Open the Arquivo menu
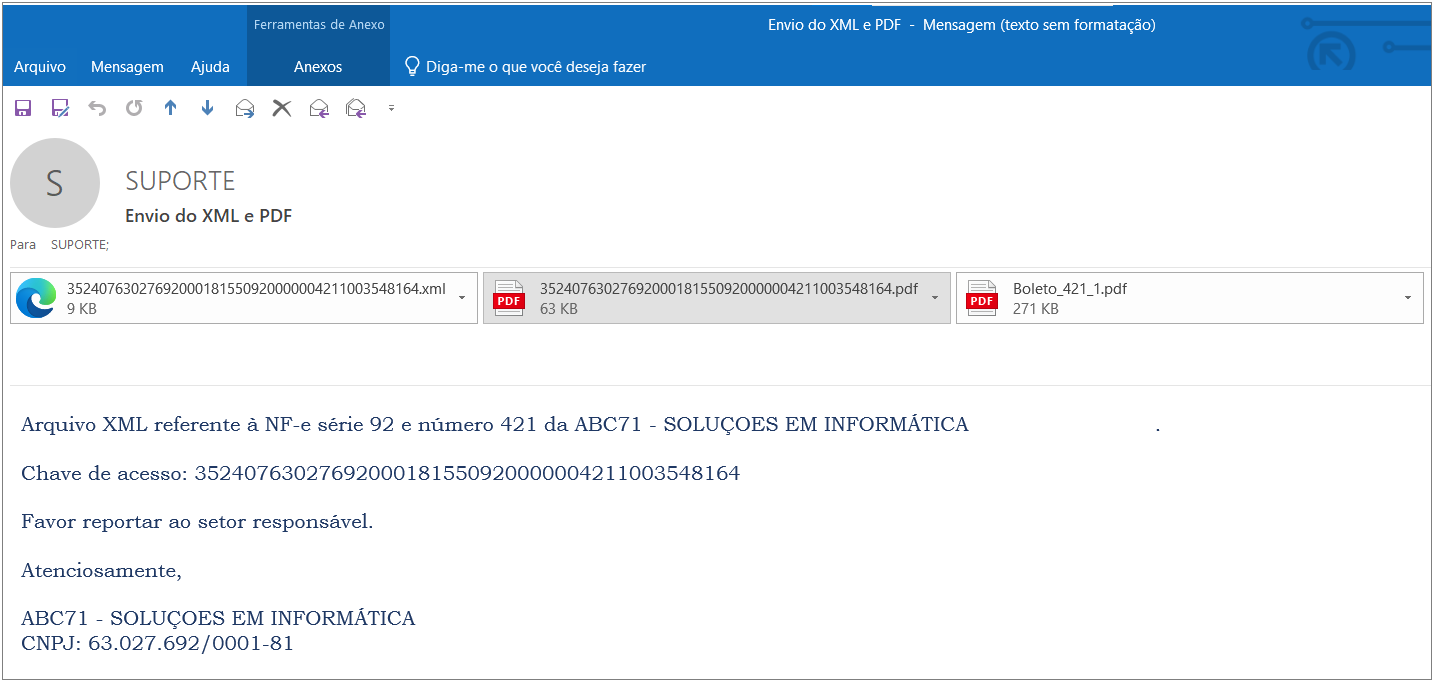 click(x=40, y=67)
